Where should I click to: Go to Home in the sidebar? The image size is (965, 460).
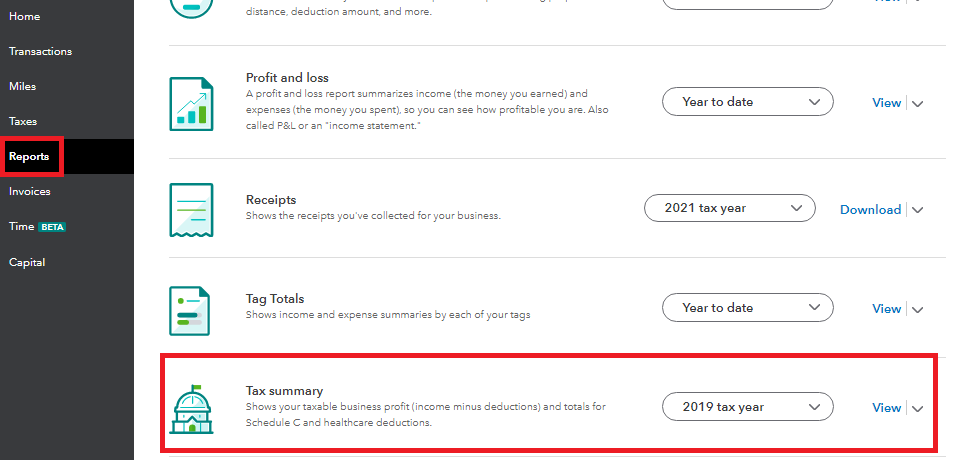click(24, 16)
